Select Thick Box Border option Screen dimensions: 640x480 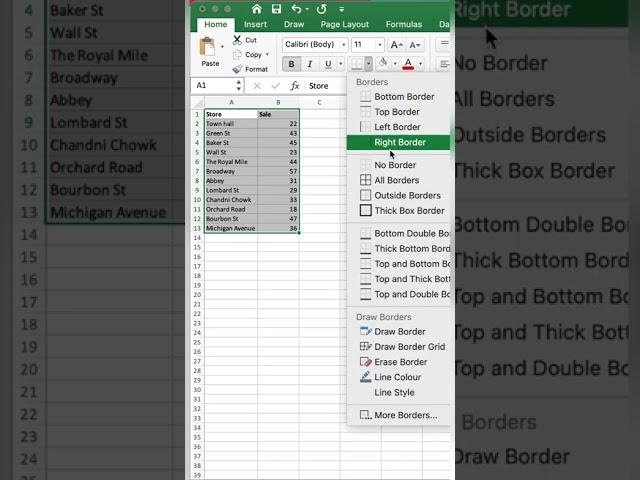click(x=398, y=211)
